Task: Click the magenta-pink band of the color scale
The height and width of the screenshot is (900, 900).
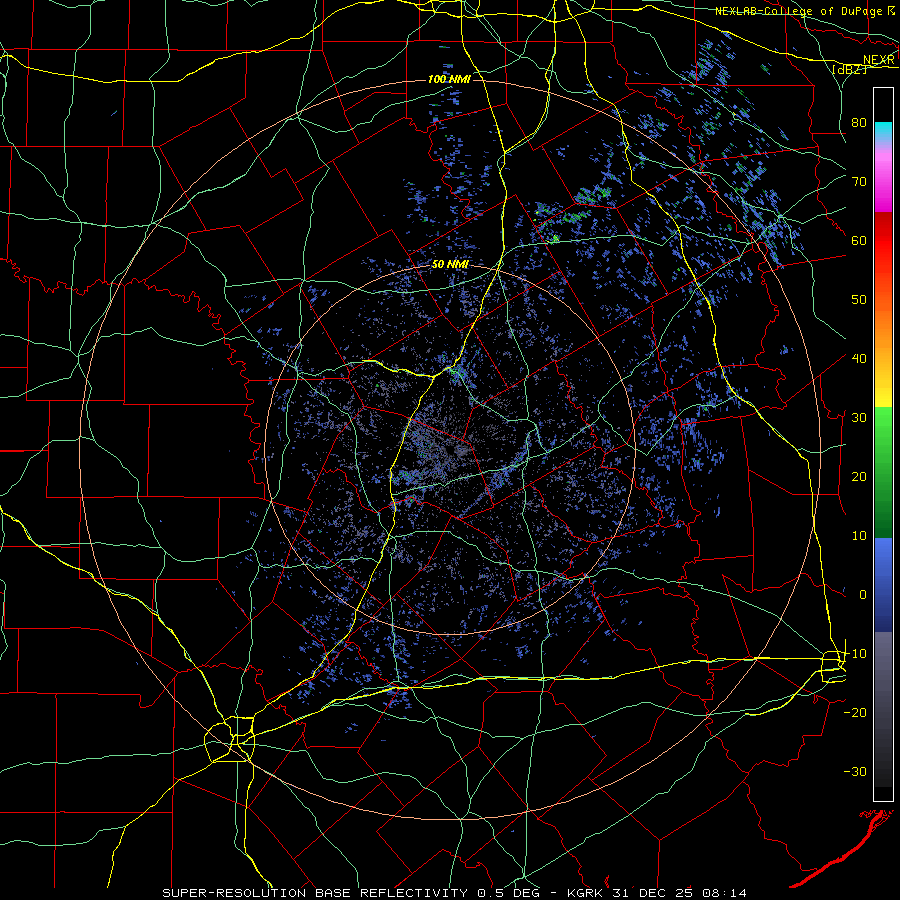Action: click(x=883, y=179)
